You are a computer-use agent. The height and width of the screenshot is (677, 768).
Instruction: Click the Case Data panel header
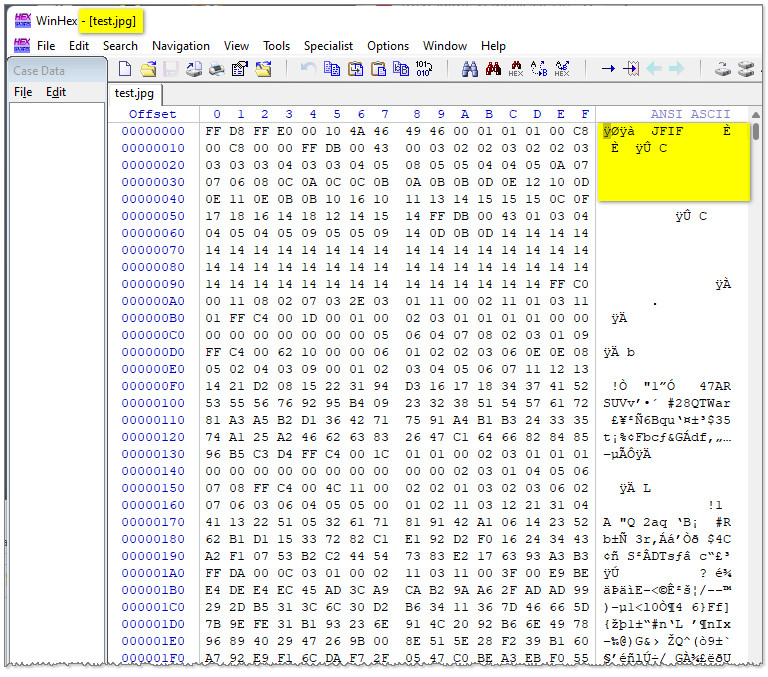[57, 71]
